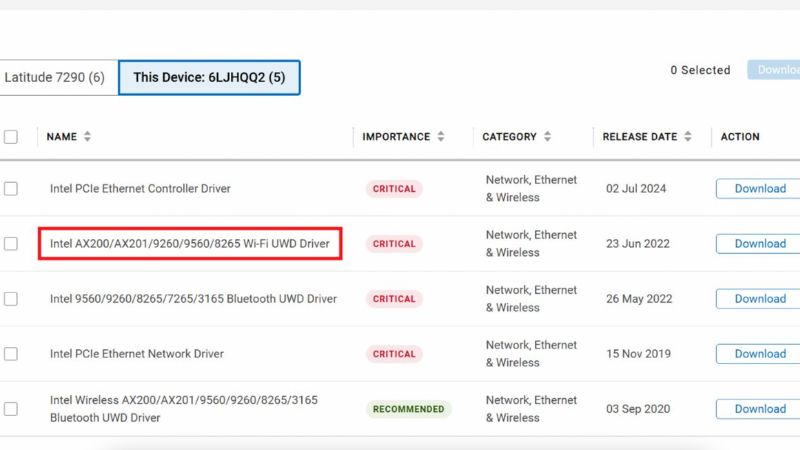Click the CRITICAL badge on 26 May 2022 row

tap(394, 299)
